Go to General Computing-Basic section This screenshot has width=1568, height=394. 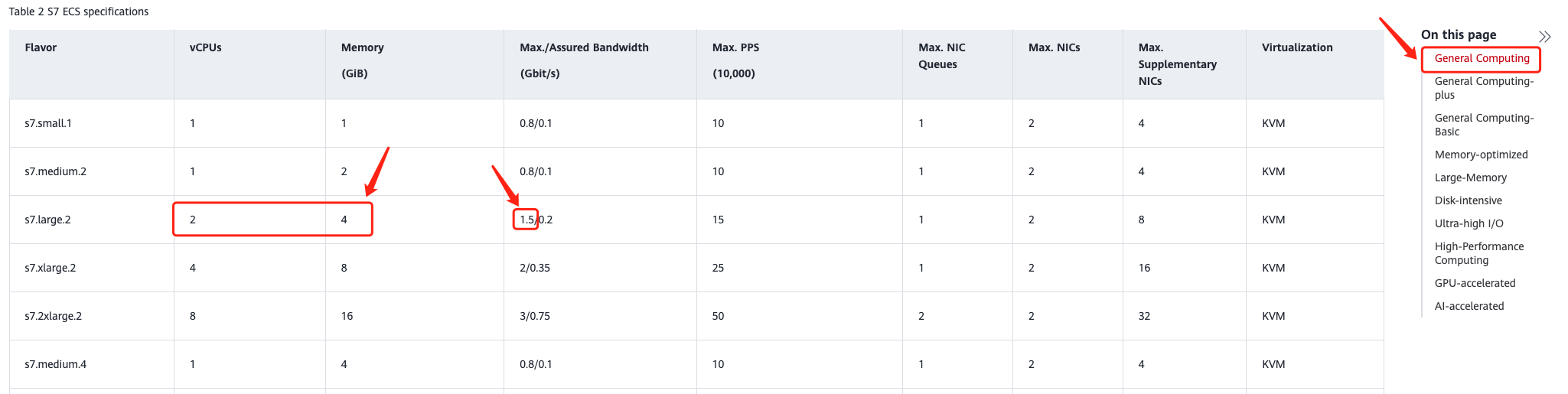tap(1484, 125)
